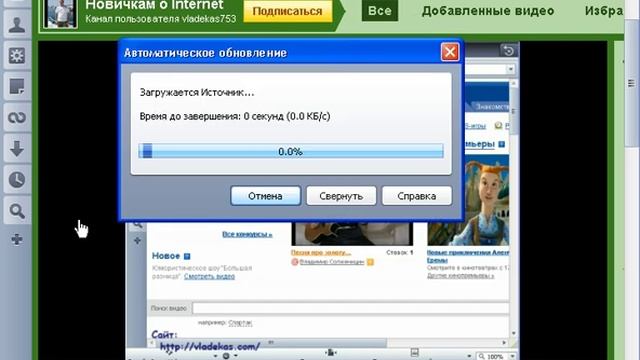The height and width of the screenshot is (360, 640).
Task: Click the small magnifier icon in video sidebar
Action: point(138,224)
